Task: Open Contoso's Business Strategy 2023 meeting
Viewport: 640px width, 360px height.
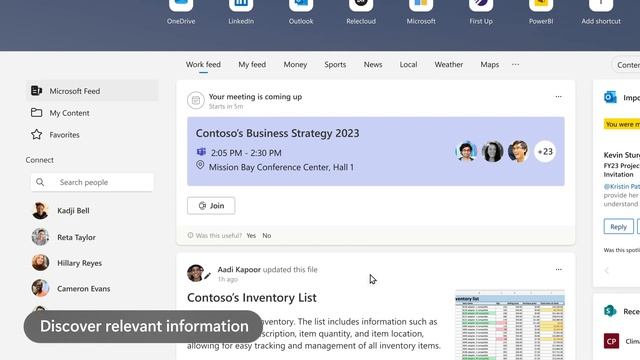Action: coord(277,133)
